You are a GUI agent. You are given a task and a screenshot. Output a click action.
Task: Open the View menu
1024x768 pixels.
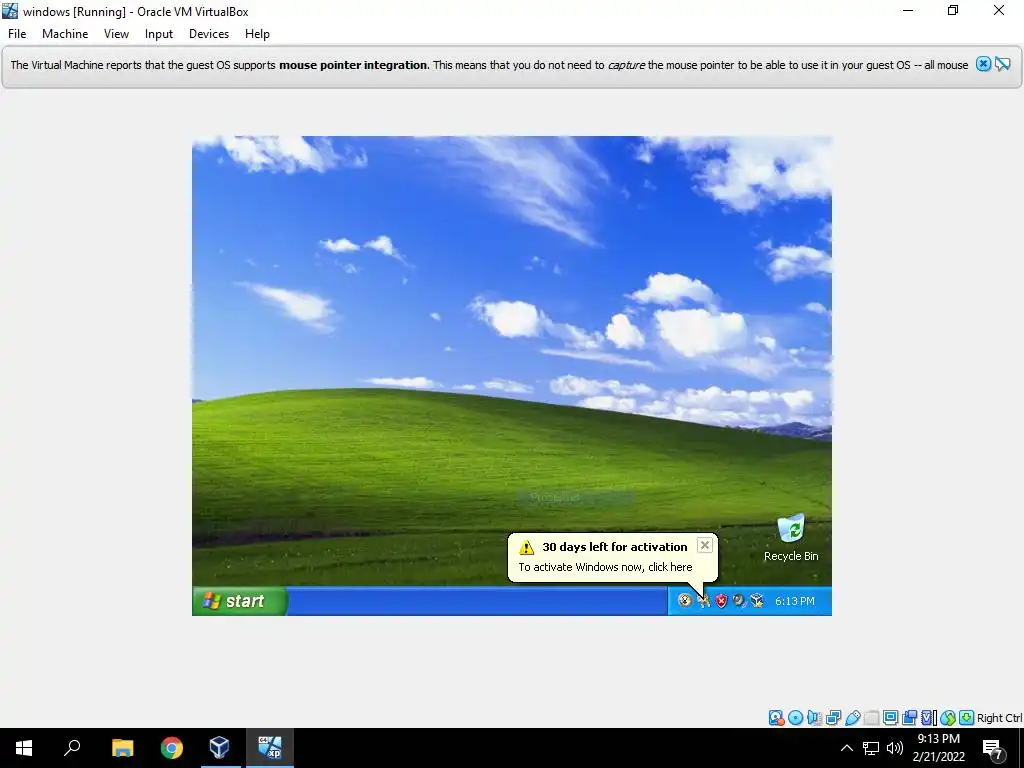pos(116,34)
